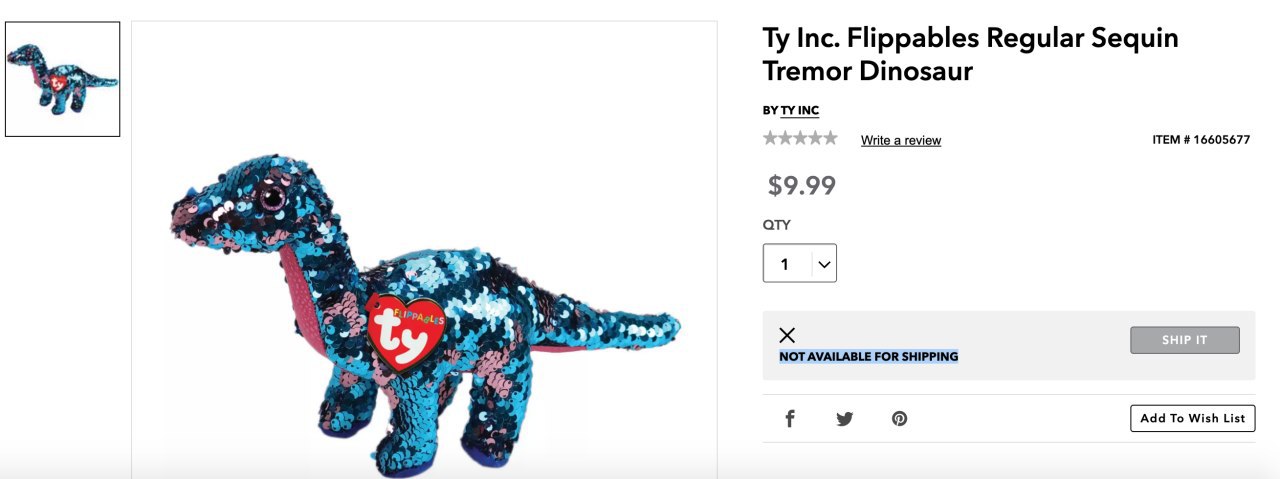Expand the QTY dropdown chevron
Screen dimensions: 1280x479
(824, 264)
